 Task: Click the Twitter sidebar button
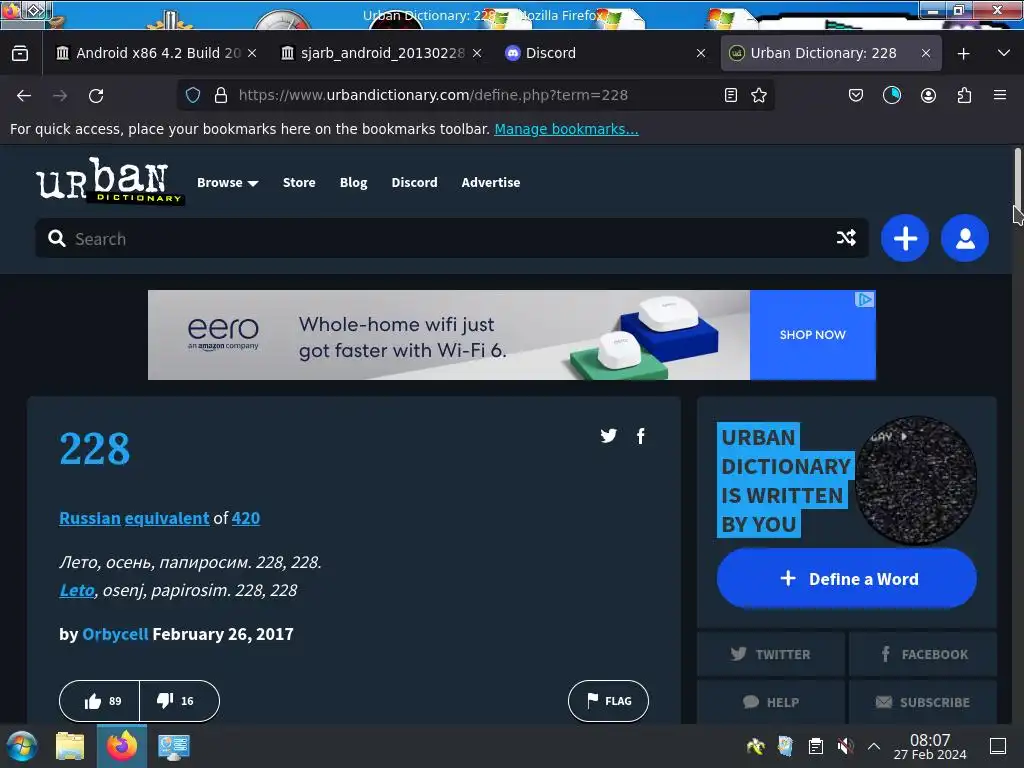771,654
